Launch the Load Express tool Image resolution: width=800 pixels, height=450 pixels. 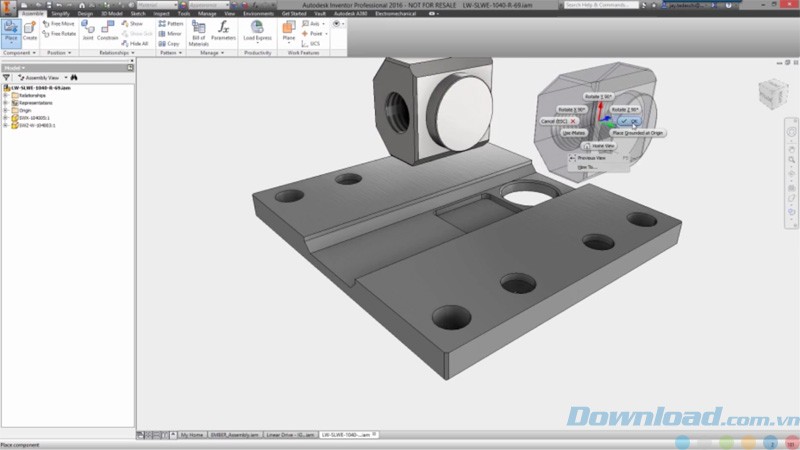coord(257,30)
